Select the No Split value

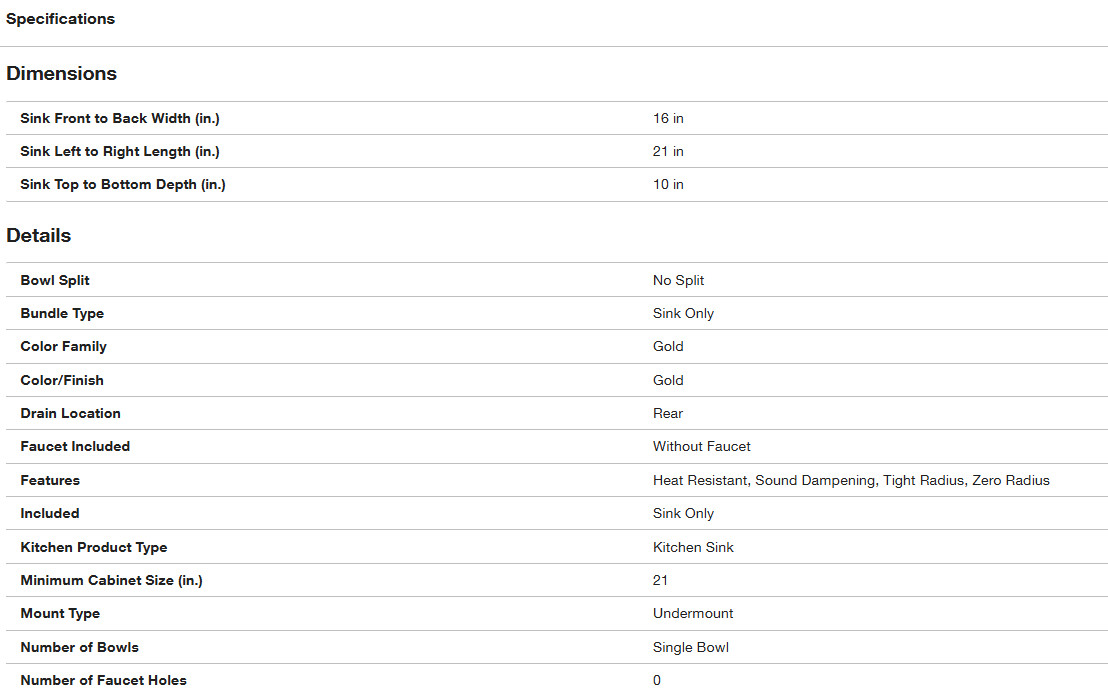[x=678, y=280]
